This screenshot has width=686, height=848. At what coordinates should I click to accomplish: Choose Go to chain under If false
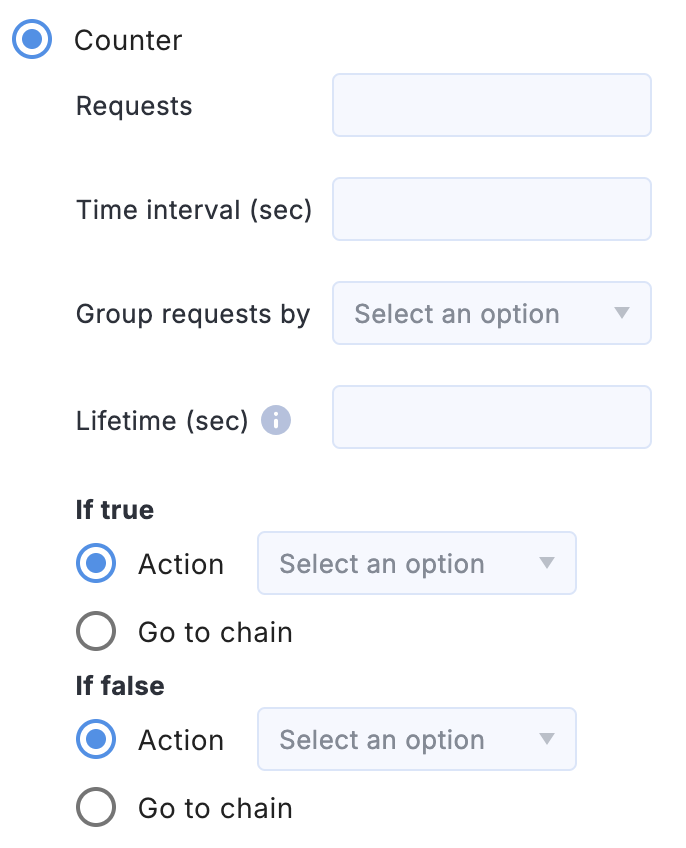96,807
